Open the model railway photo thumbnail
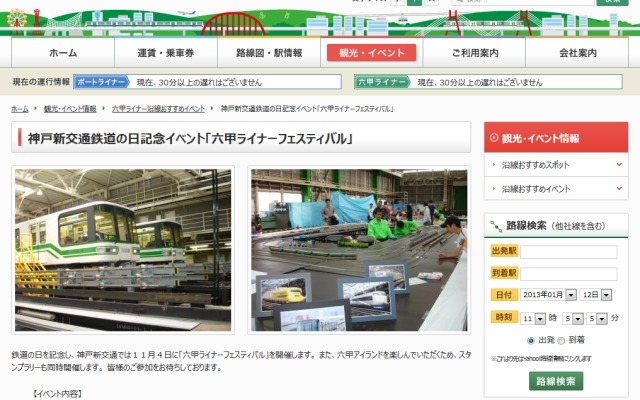 tap(359, 250)
